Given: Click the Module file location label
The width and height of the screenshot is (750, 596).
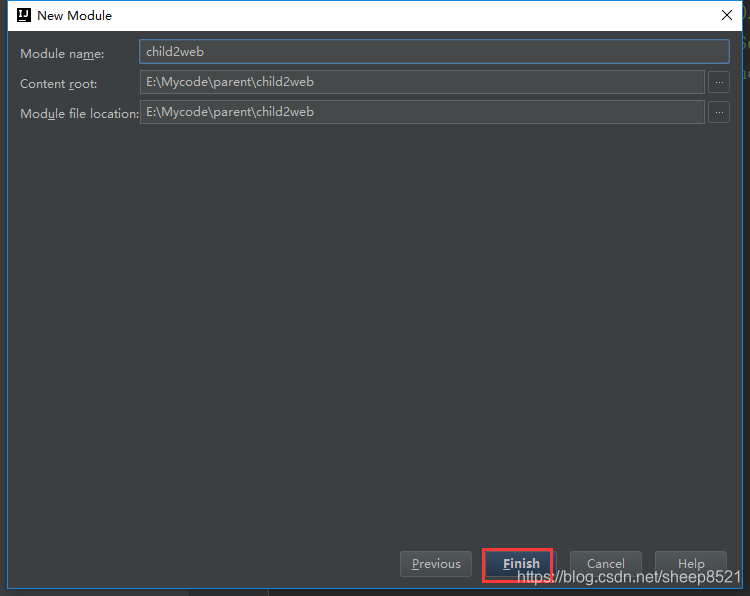Looking at the screenshot, I should point(79,113).
